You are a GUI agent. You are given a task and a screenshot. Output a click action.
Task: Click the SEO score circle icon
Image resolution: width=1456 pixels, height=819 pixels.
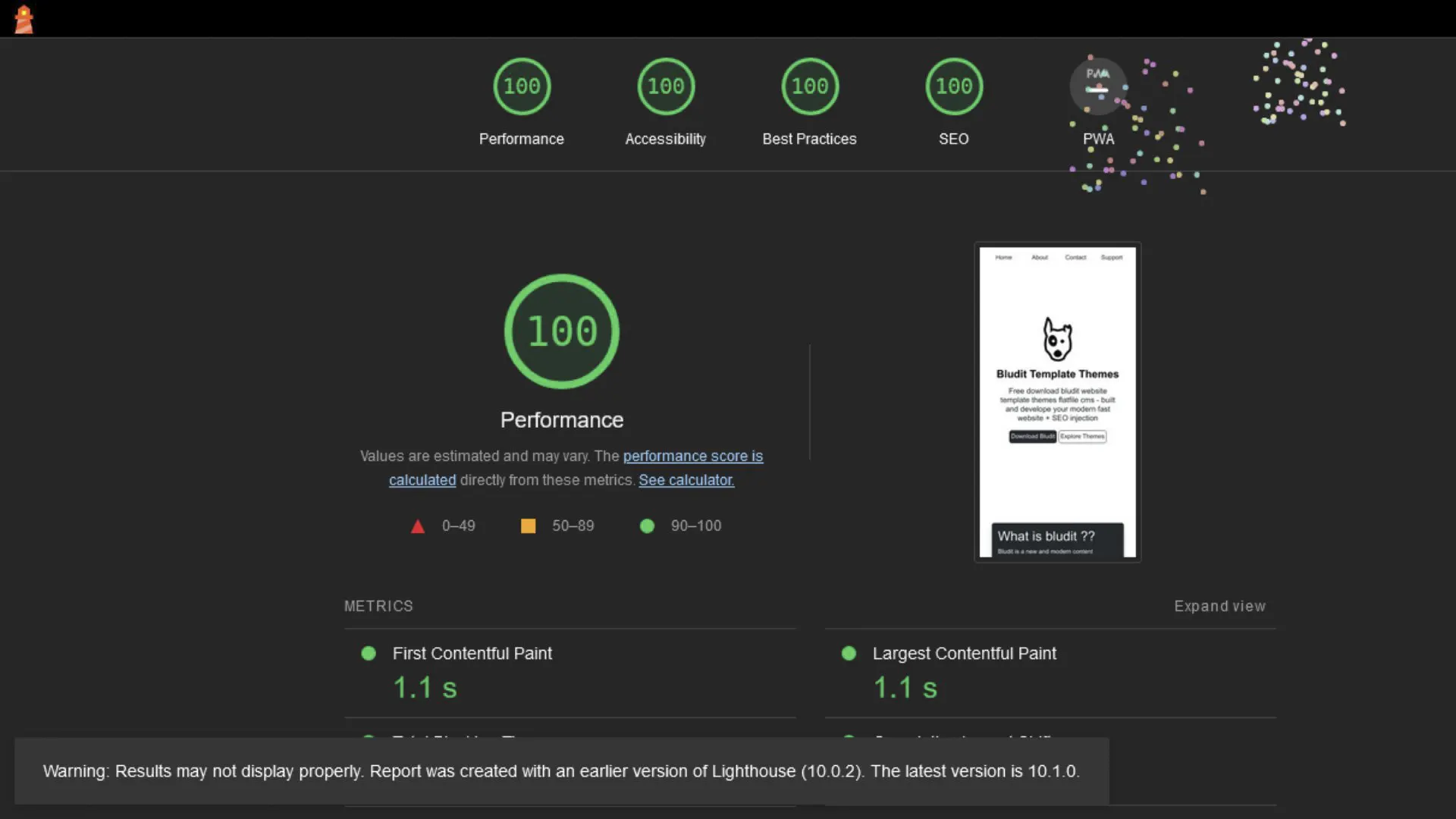pos(953,86)
